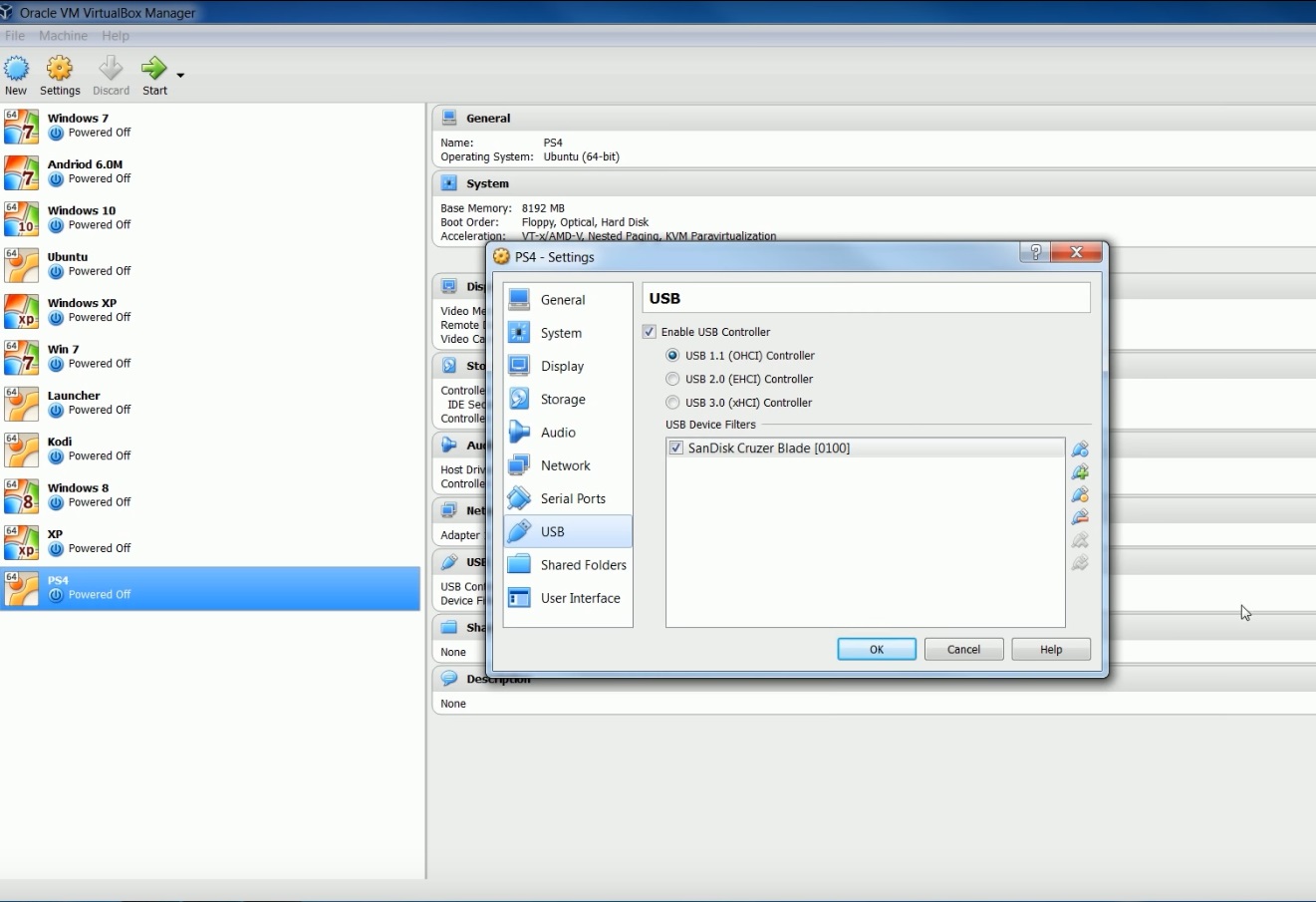Click the Network category icon

[x=519, y=465]
